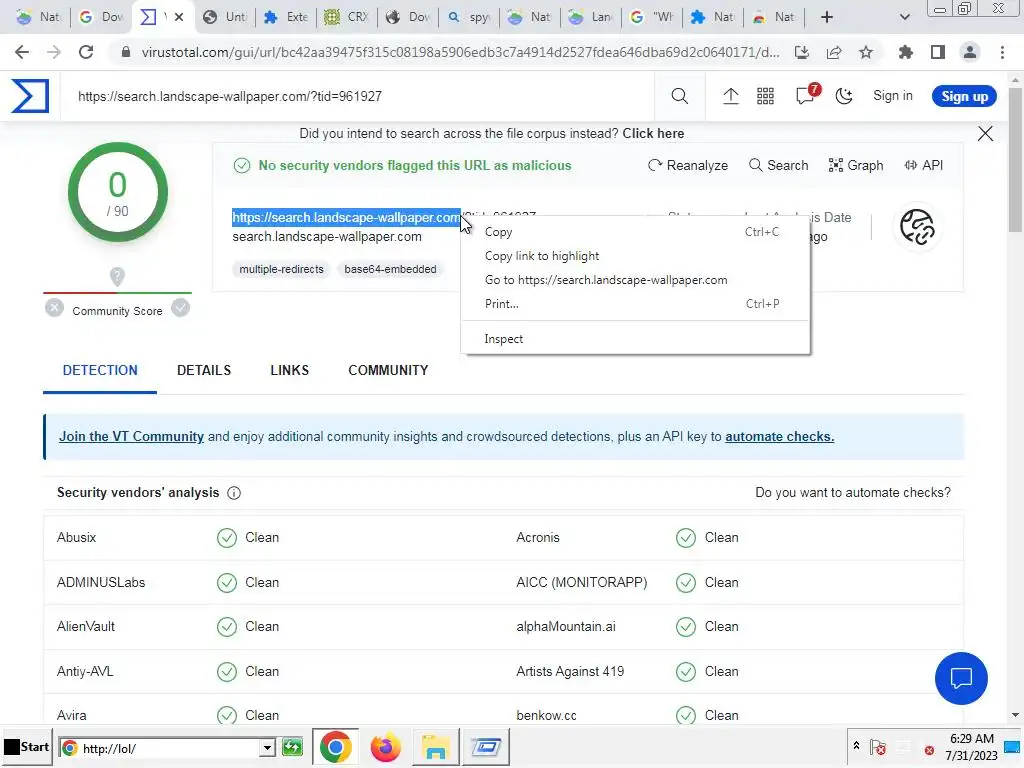1024x768 pixels.
Task: Open the blue chat bubble button
Action: [x=961, y=678]
